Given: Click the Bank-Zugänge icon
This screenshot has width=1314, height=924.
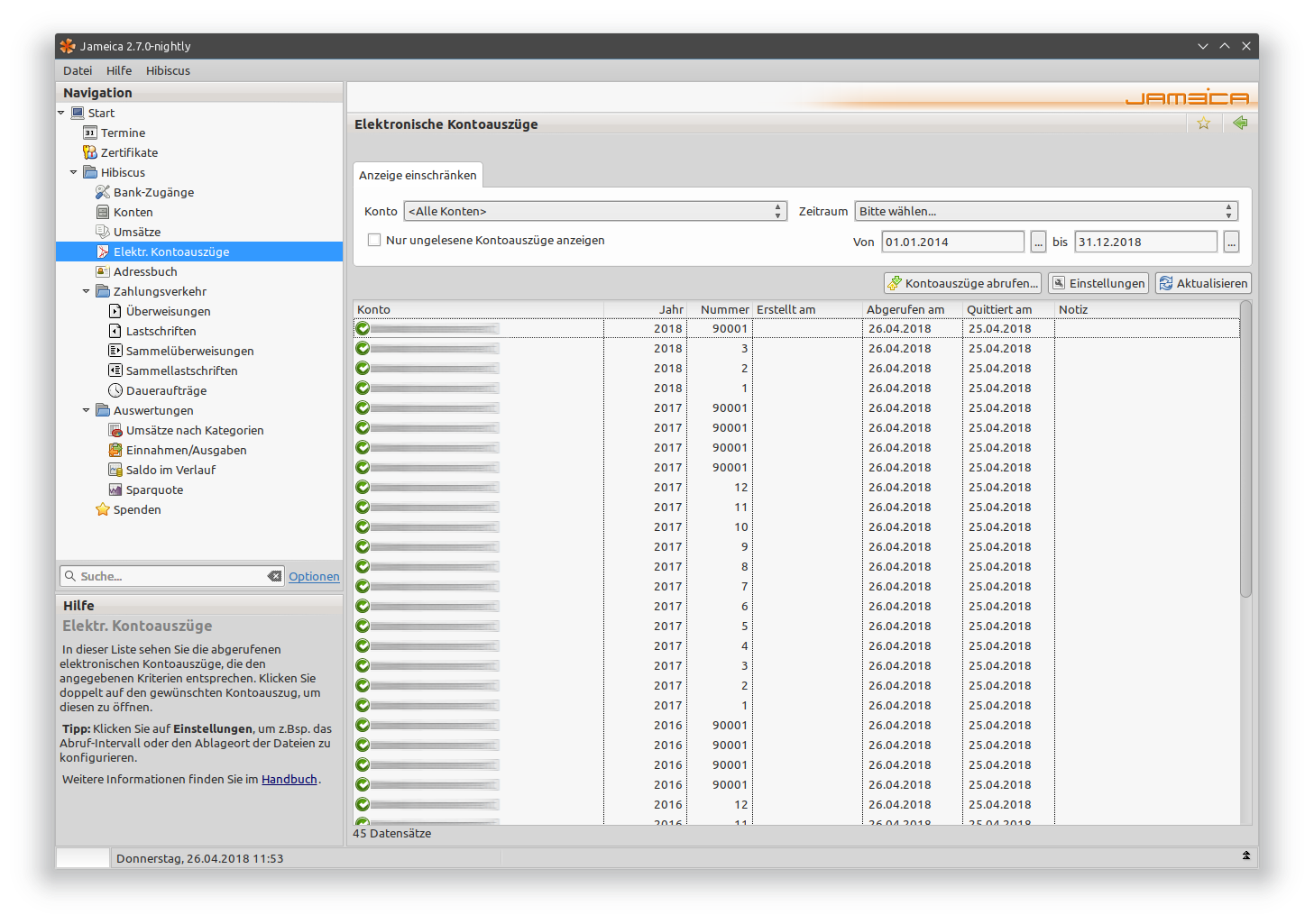Looking at the screenshot, I should pyautogui.click(x=103, y=192).
